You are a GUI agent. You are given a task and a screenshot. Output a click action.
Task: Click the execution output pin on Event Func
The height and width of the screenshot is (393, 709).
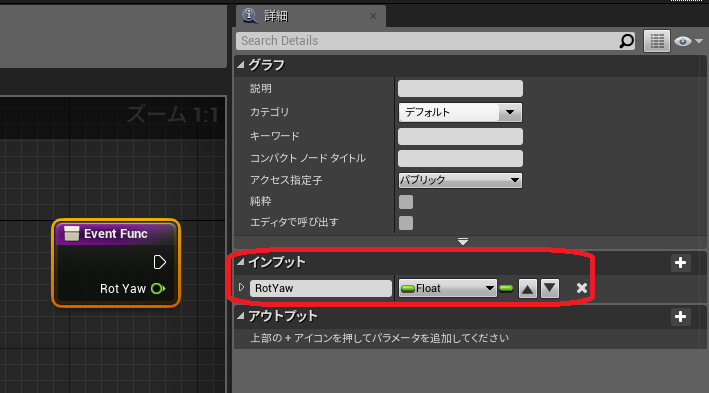point(159,262)
